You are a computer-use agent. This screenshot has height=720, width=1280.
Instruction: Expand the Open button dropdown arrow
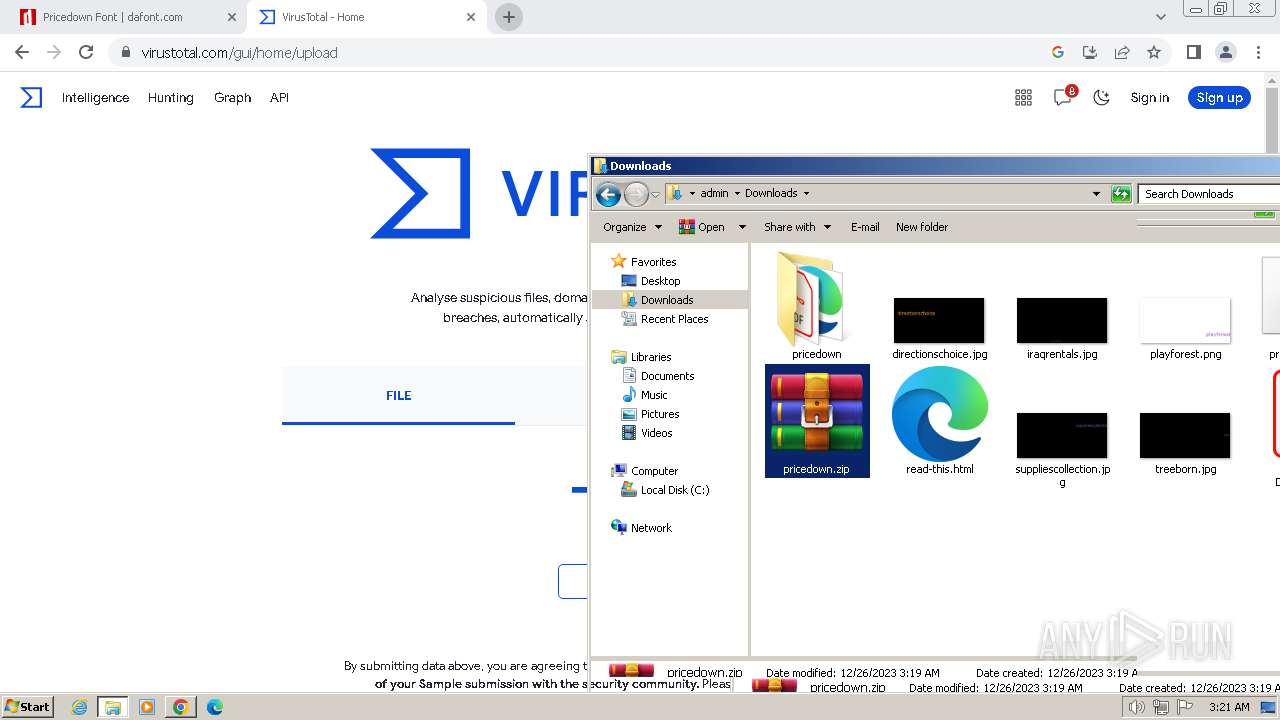pos(742,227)
